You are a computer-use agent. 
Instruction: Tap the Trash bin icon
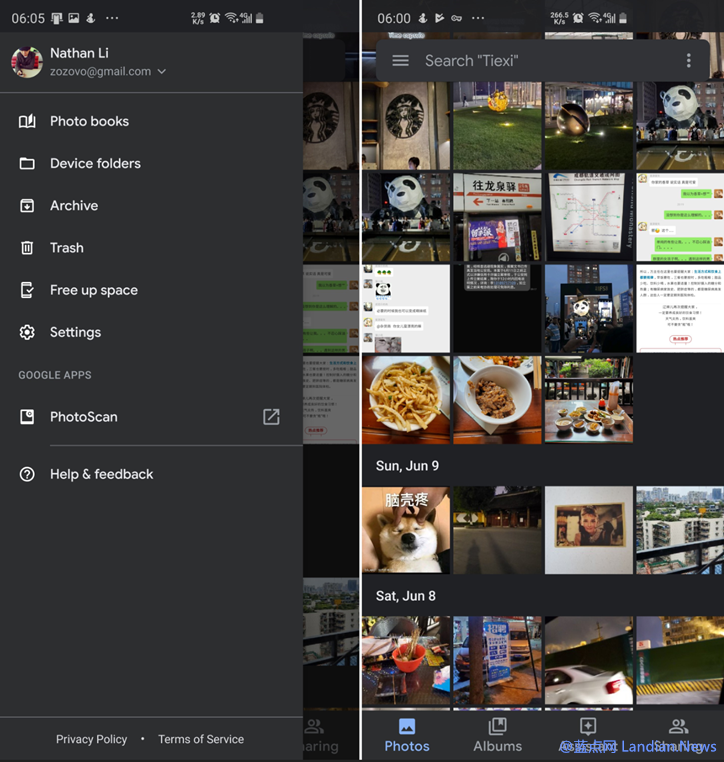27,248
